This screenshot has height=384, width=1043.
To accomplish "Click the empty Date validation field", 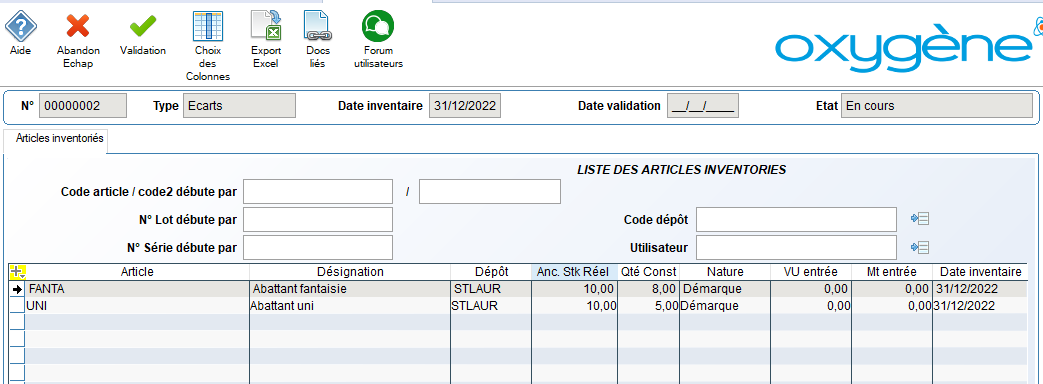I will coord(703,106).
